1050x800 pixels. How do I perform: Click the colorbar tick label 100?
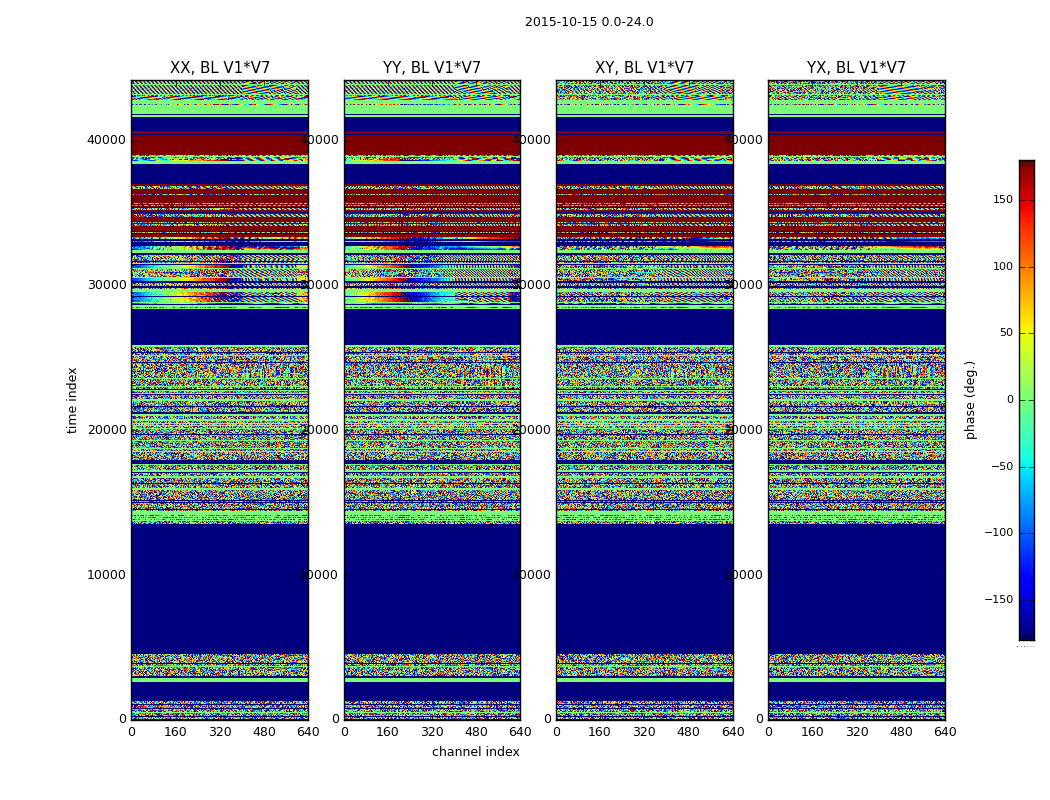pyautogui.click(x=1003, y=266)
